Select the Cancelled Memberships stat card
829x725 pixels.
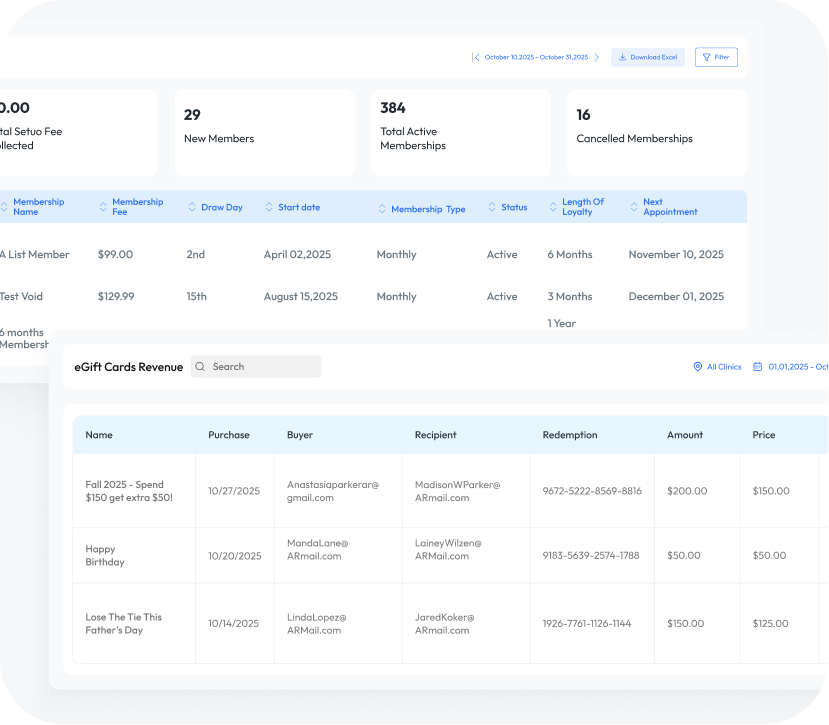tap(656, 132)
